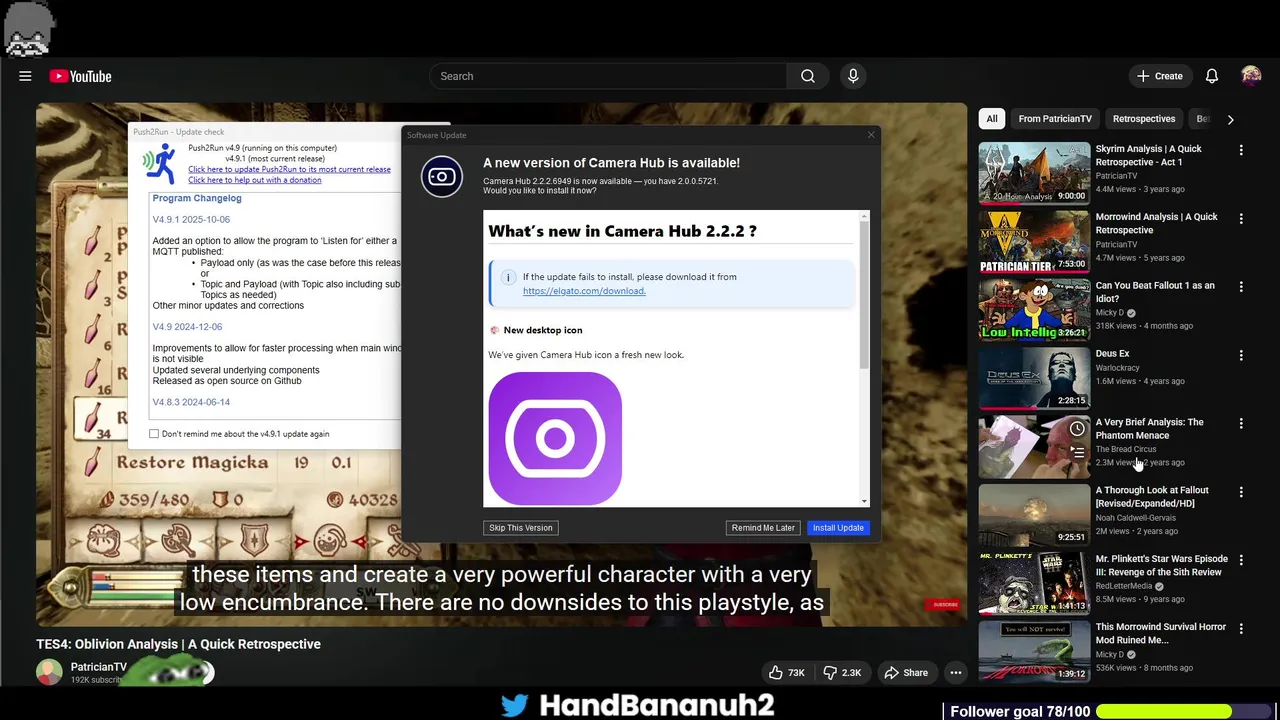Viewport: 1280px width, 720px height.
Task: Click the HandBananuh2 Twitter overlay icon
Action: 514,705
